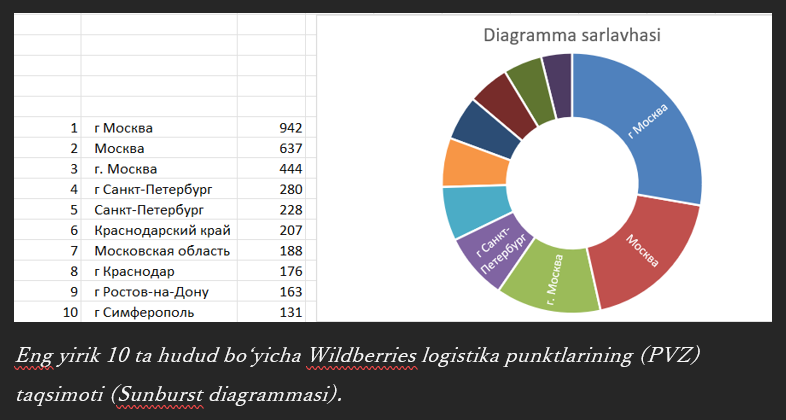This screenshot has width=786, height=420.
Task: Click the value cell 444
Action: [x=271, y=169]
